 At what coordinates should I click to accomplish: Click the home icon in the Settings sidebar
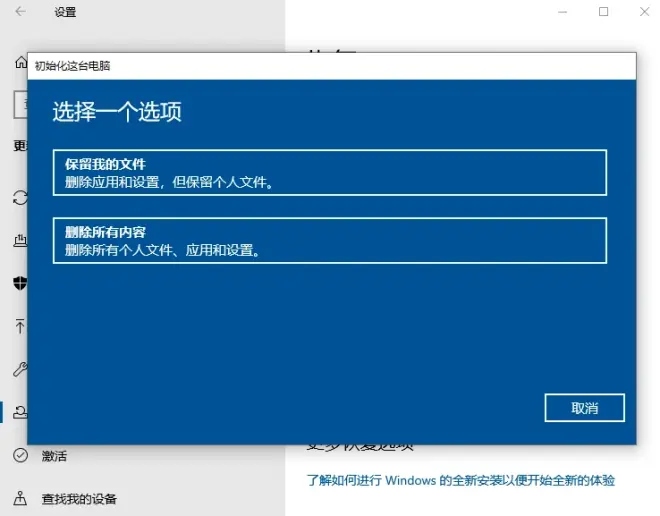pos(21,63)
